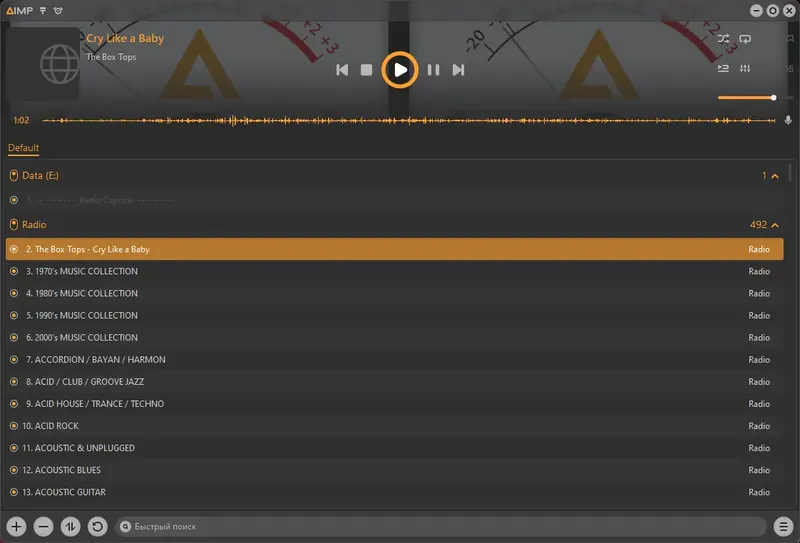Viewport: 800px width, 543px height.
Task: Stop playback
Action: [366, 70]
